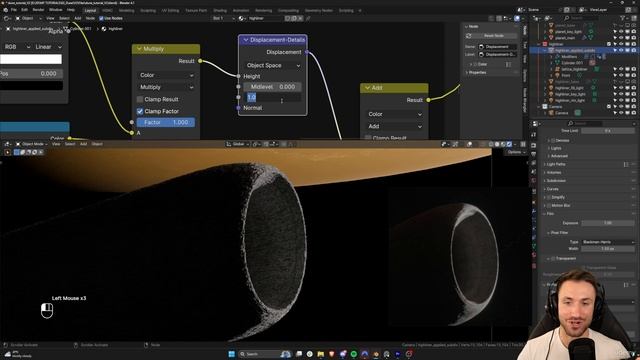
Task: Click the Scene selector icon
Action: (521, 10)
